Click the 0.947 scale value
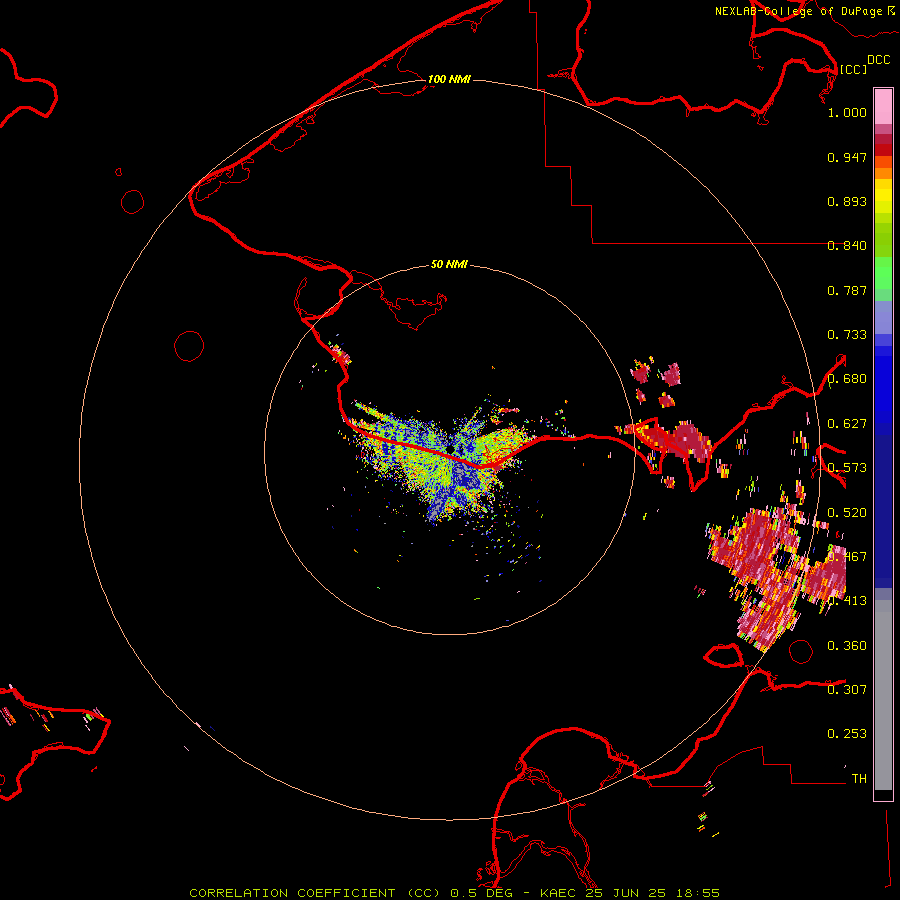 click(847, 157)
